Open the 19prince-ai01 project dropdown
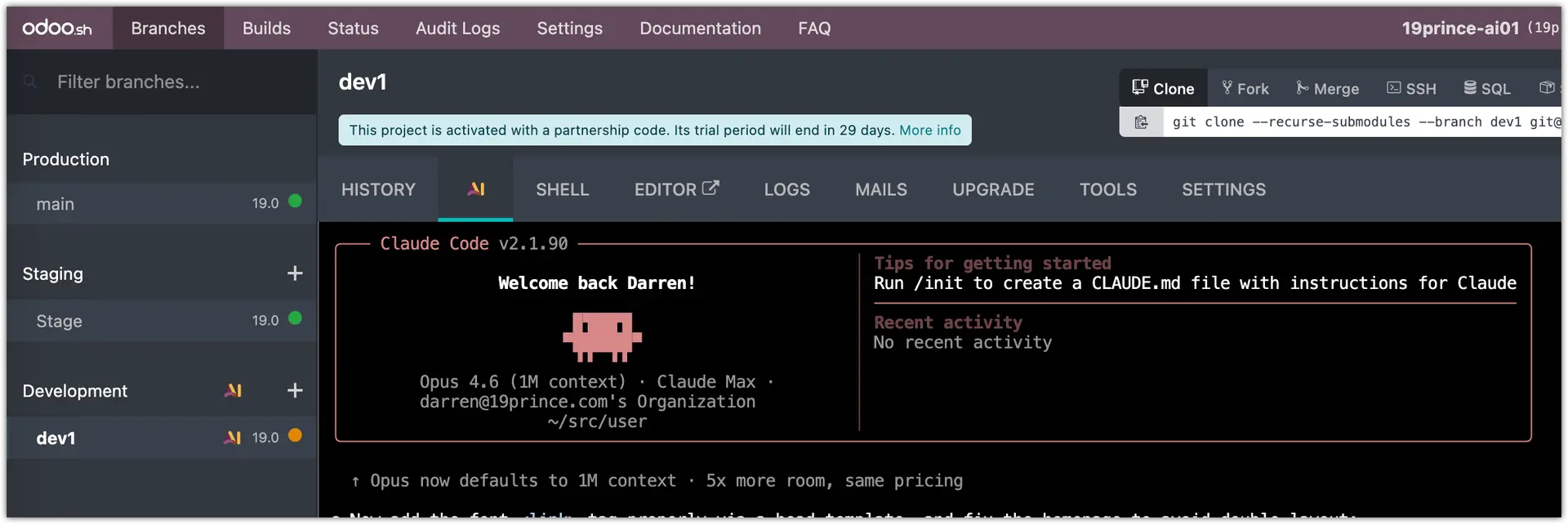This screenshot has height=524, width=1568. [x=1460, y=28]
